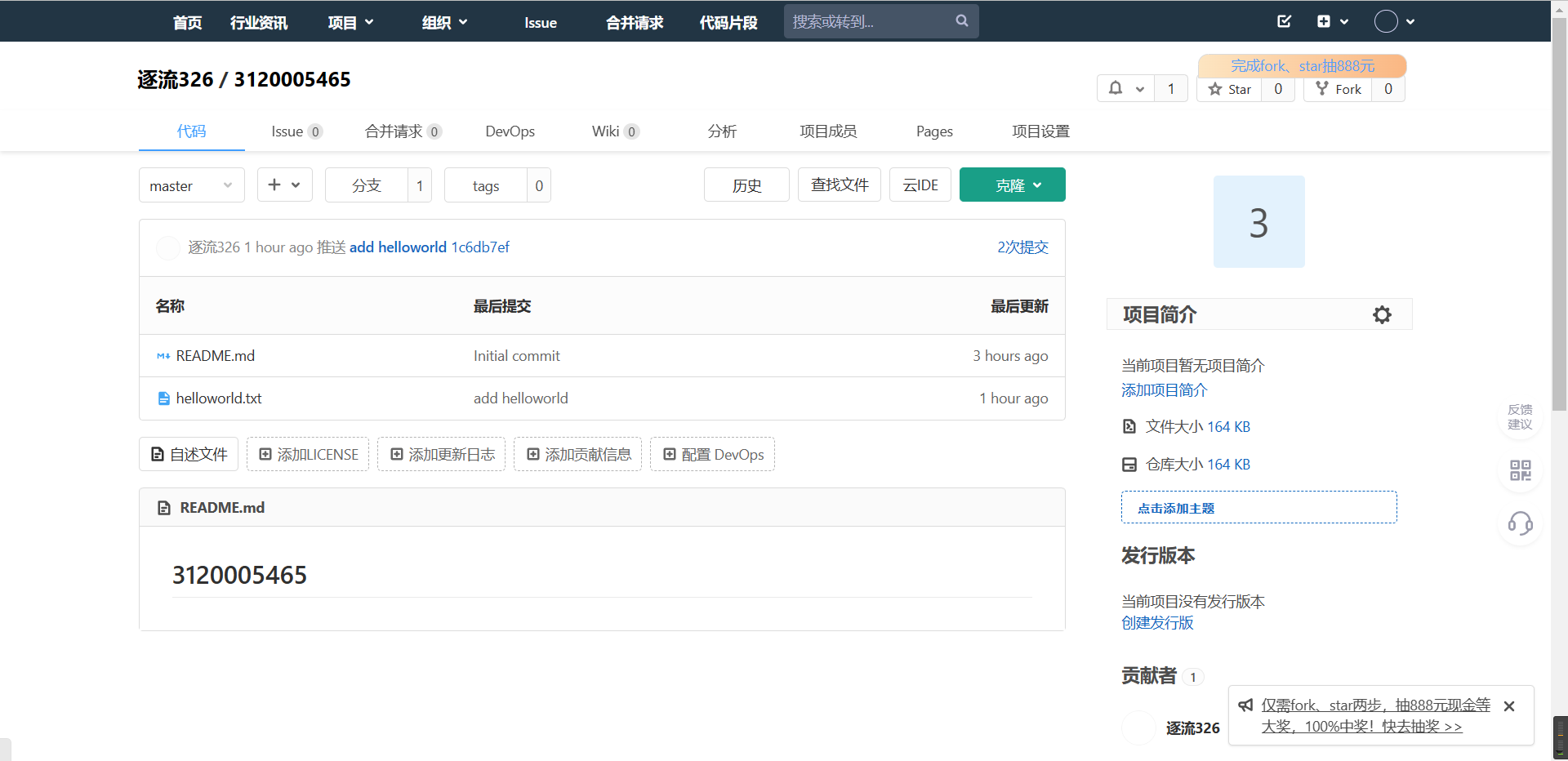Click the project avatar thumbnail showing 3
This screenshot has height=761, width=1568.
[x=1258, y=221]
